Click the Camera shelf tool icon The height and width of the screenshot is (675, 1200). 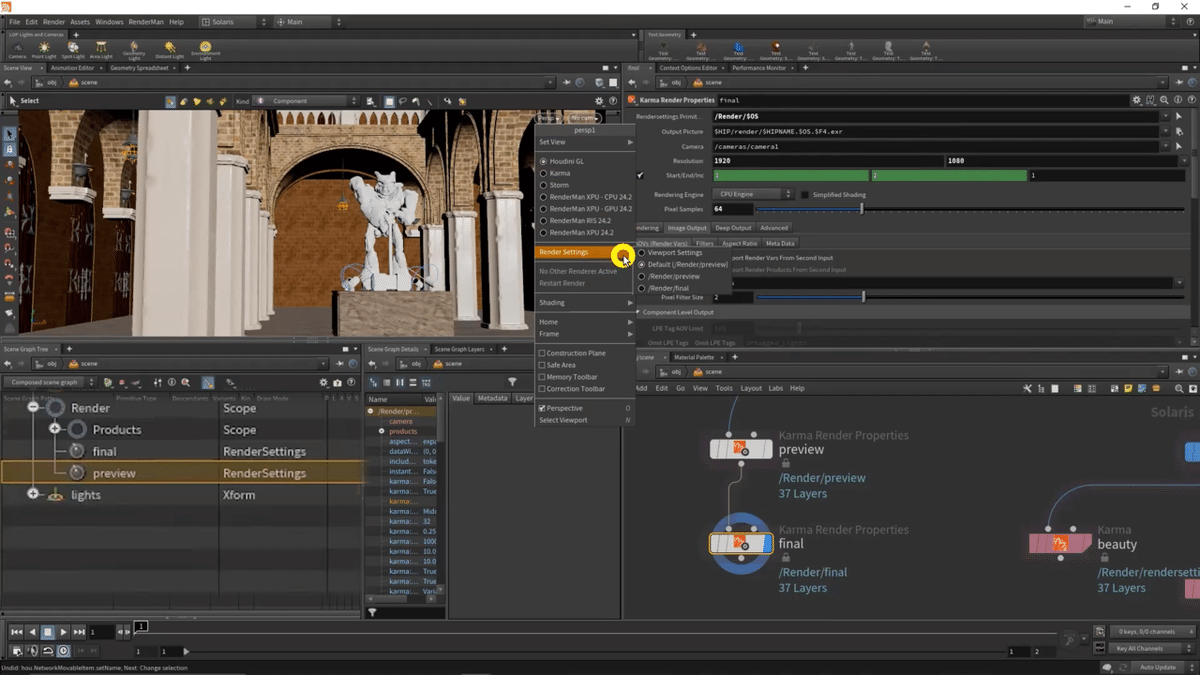tap(17, 49)
